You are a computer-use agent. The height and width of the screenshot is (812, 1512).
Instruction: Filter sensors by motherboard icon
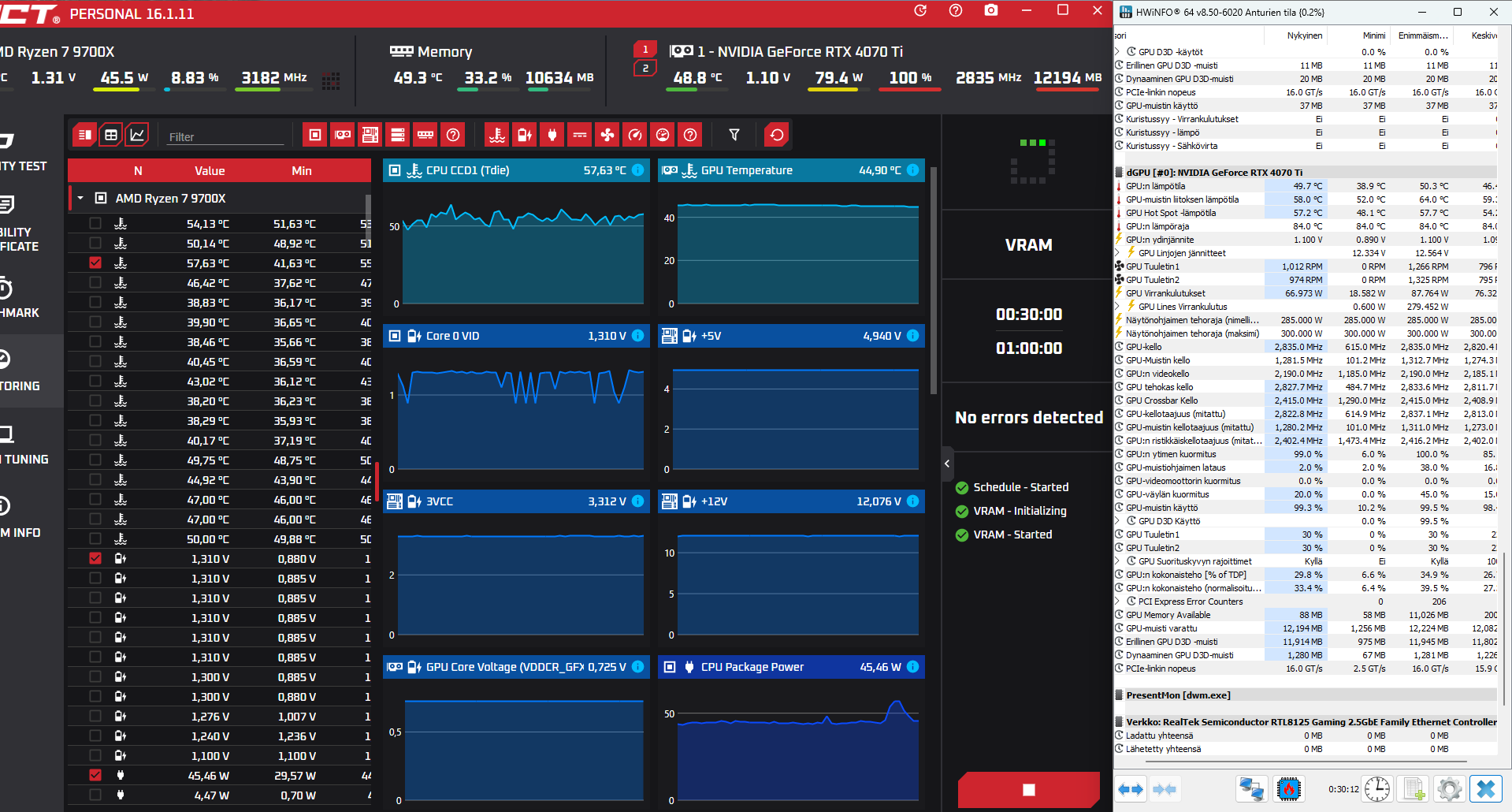[370, 135]
